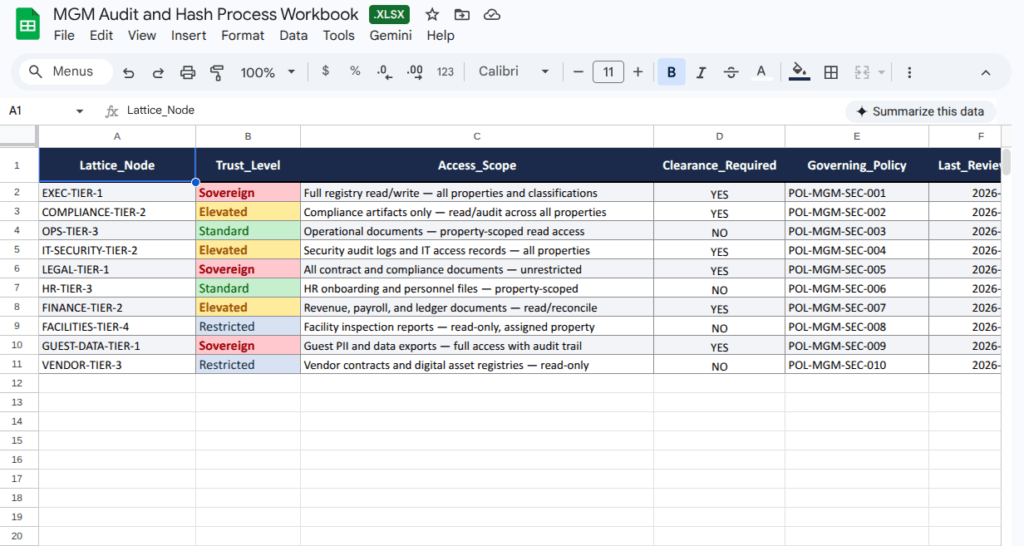Image resolution: width=1024 pixels, height=546 pixels.
Task: Toggle strikethrough formatting
Action: tap(731, 72)
